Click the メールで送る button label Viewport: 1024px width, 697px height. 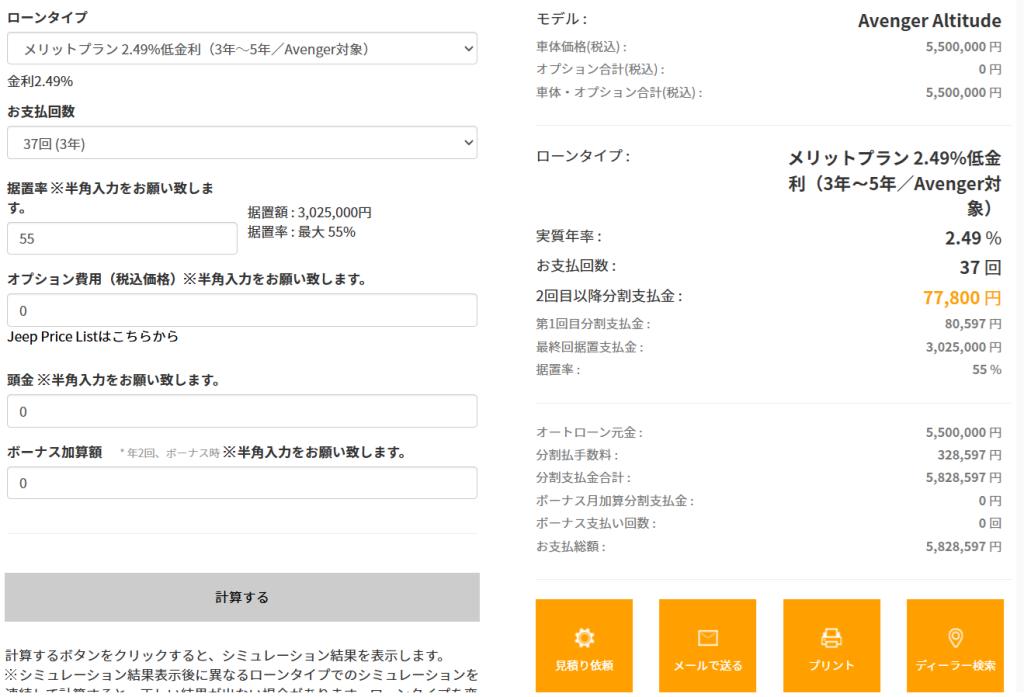click(x=708, y=665)
